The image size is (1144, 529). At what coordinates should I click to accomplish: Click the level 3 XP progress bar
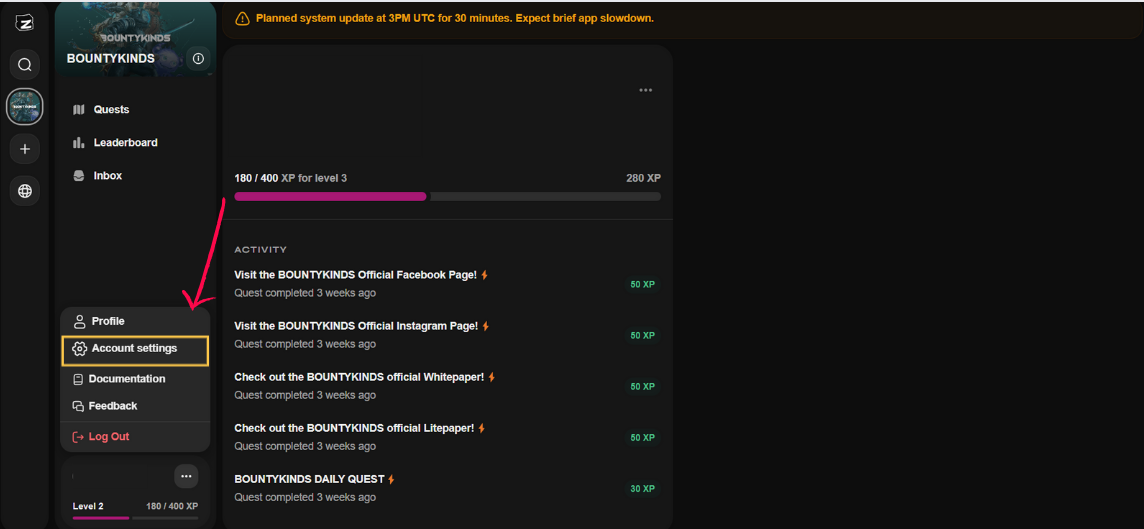pos(447,196)
